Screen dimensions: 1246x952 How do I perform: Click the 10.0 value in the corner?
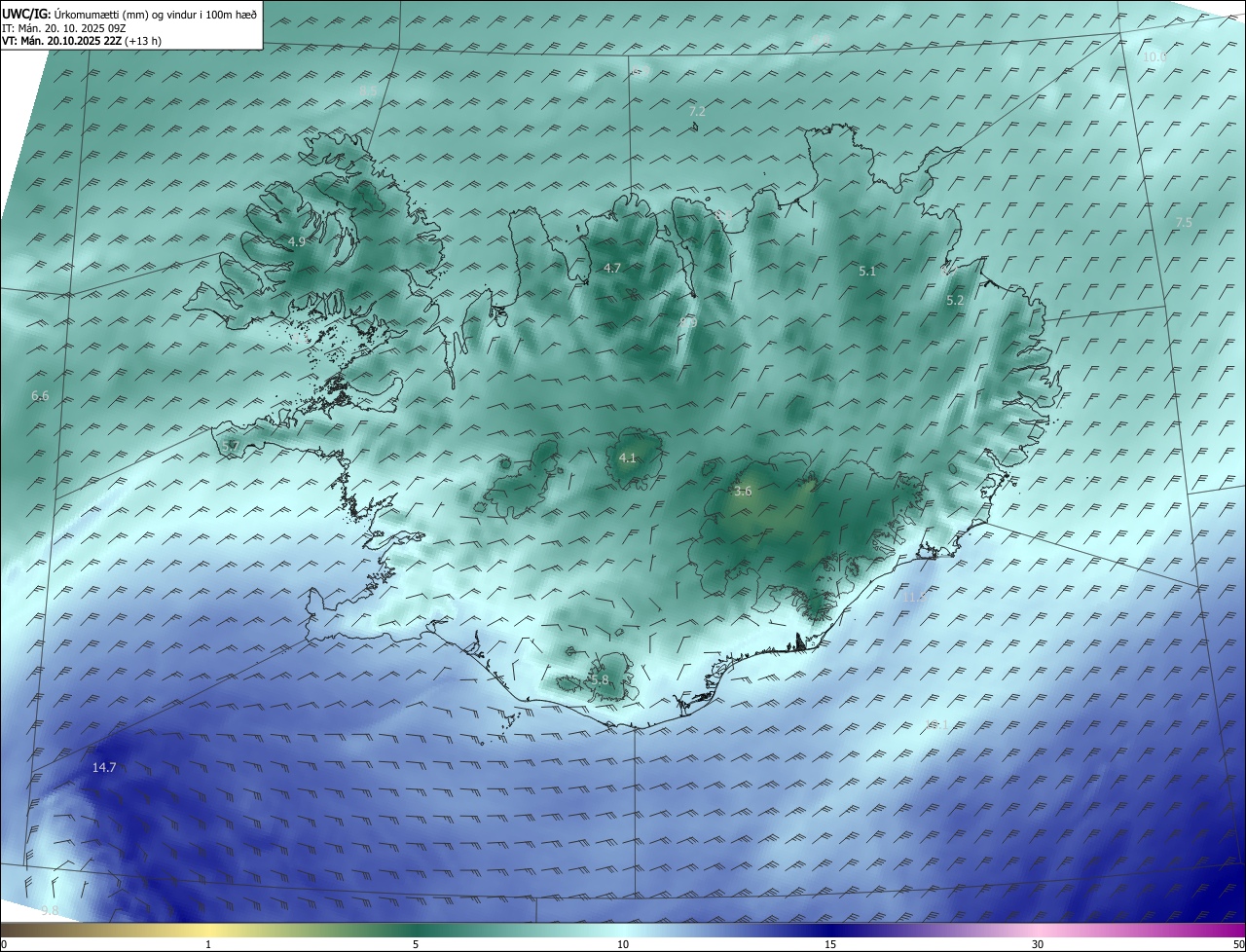coord(1154,57)
